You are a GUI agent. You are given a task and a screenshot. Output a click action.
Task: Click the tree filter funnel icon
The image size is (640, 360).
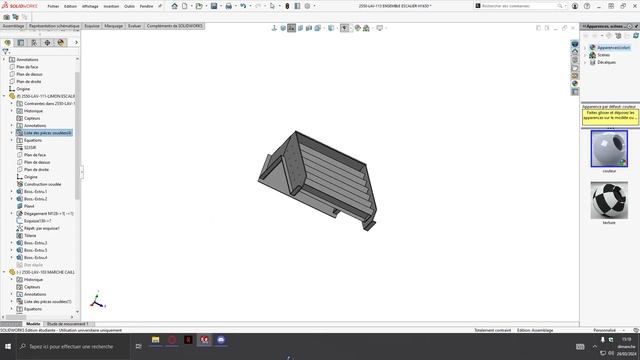point(5,52)
